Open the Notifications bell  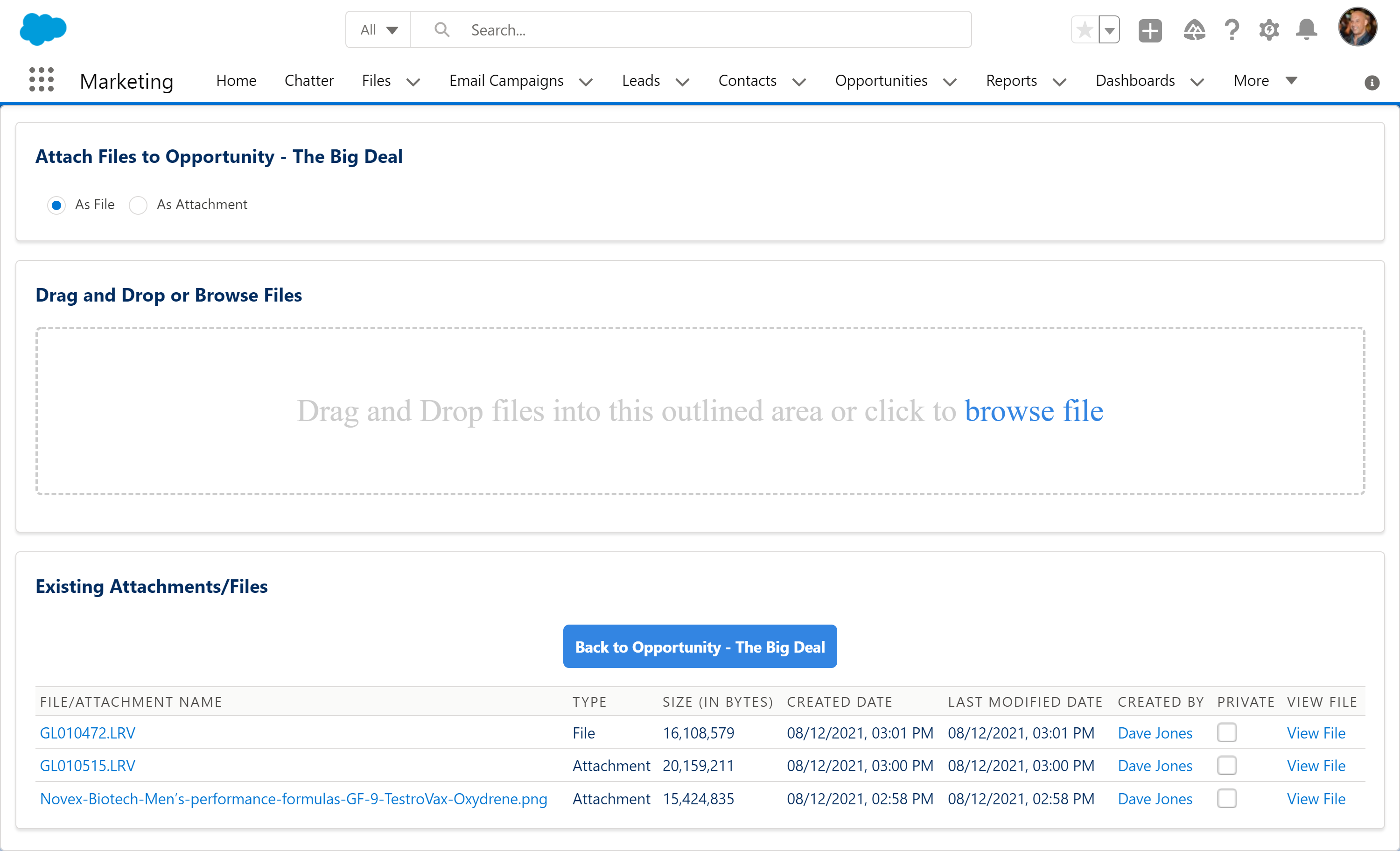pos(1306,29)
